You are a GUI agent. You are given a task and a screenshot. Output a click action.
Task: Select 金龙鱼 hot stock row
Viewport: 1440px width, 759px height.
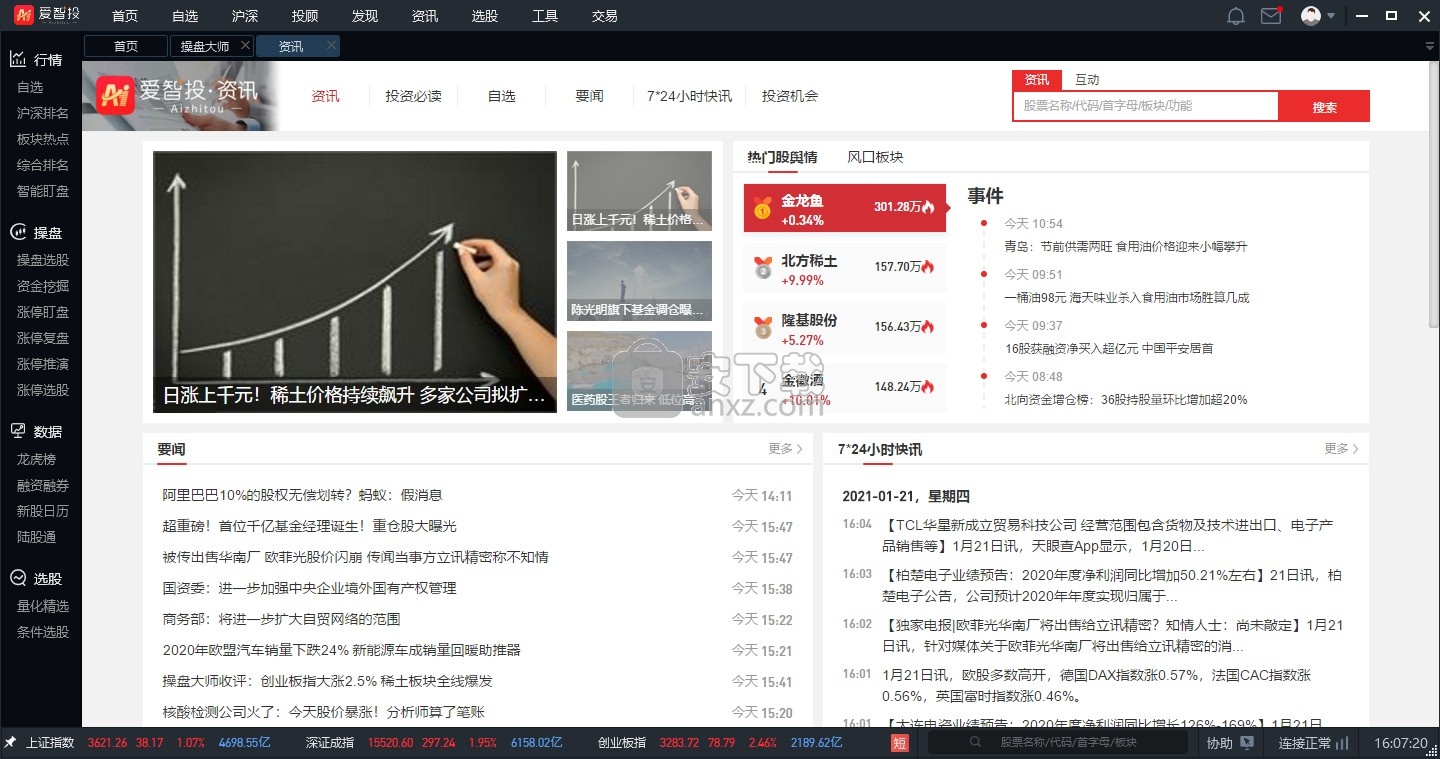click(x=844, y=208)
